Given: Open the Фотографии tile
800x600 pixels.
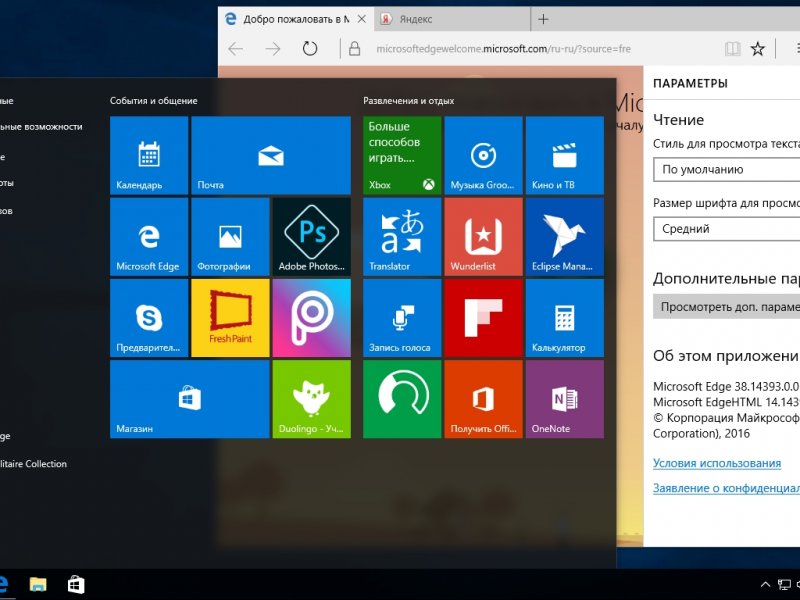Looking at the screenshot, I should coord(230,237).
